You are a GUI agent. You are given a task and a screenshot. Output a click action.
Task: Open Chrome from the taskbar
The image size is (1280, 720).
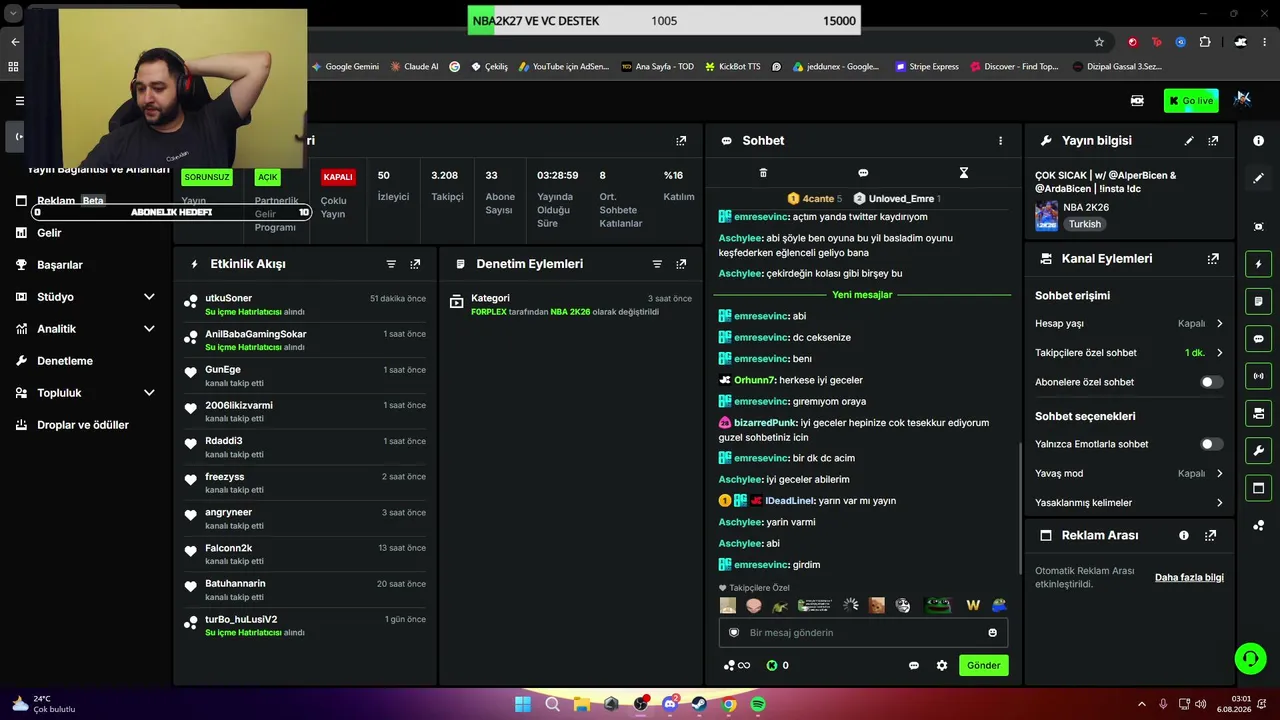click(x=729, y=704)
